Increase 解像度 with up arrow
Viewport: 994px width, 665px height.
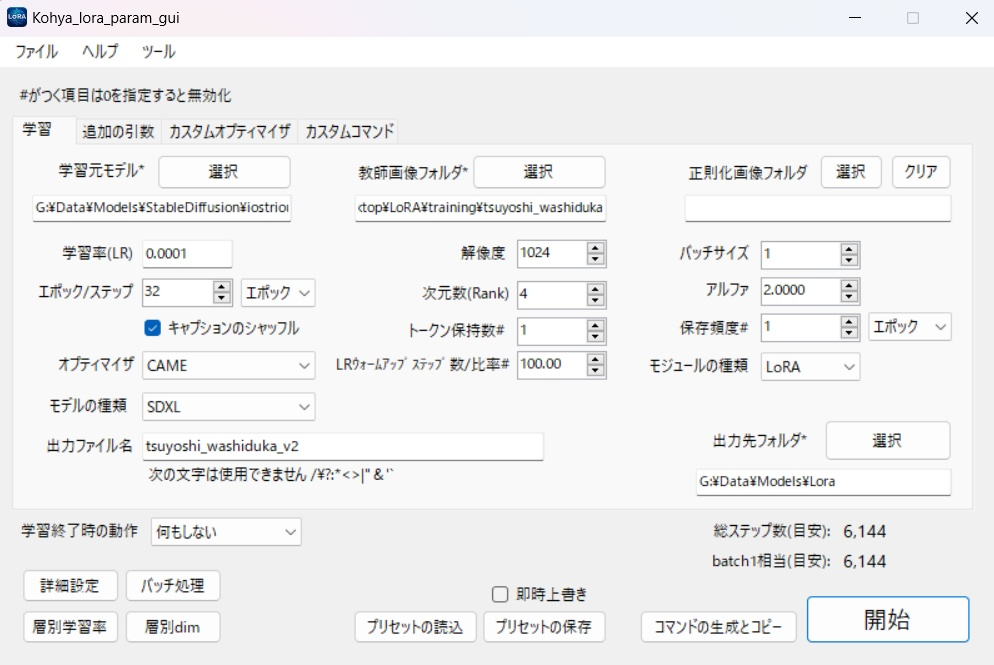click(595, 247)
